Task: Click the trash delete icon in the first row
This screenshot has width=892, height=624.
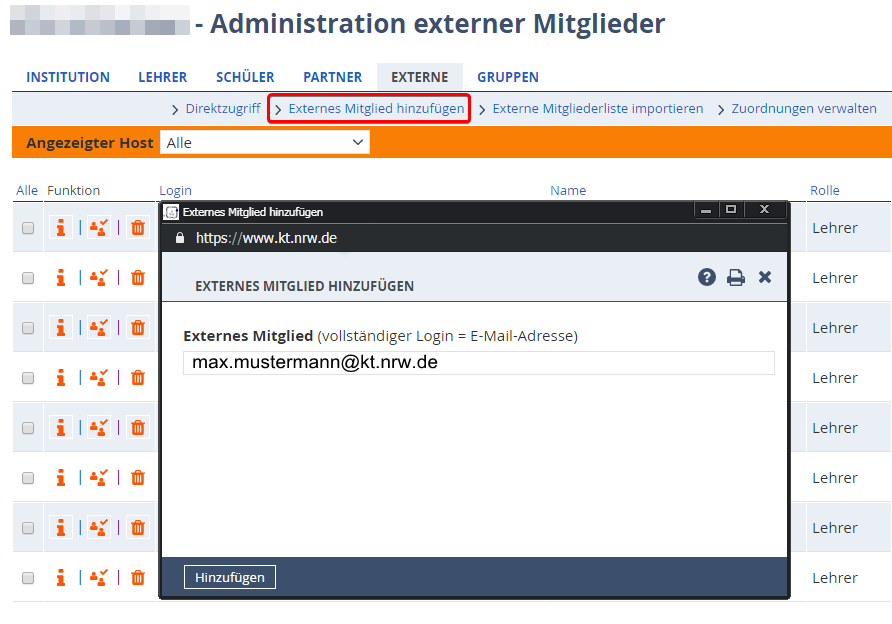Action: click(137, 227)
